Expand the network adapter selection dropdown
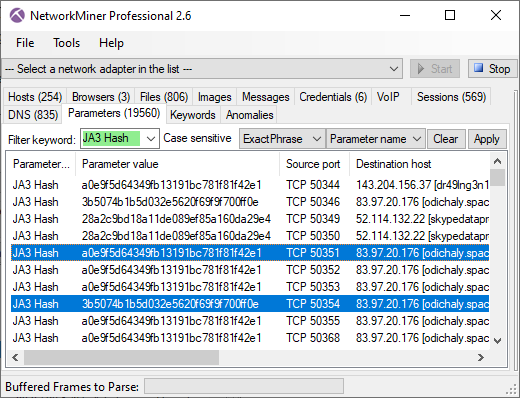 (394, 69)
